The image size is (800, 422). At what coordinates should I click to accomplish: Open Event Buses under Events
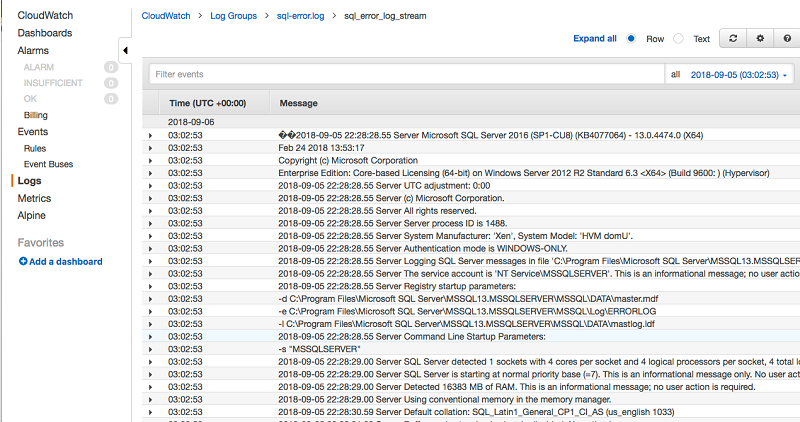coord(48,164)
